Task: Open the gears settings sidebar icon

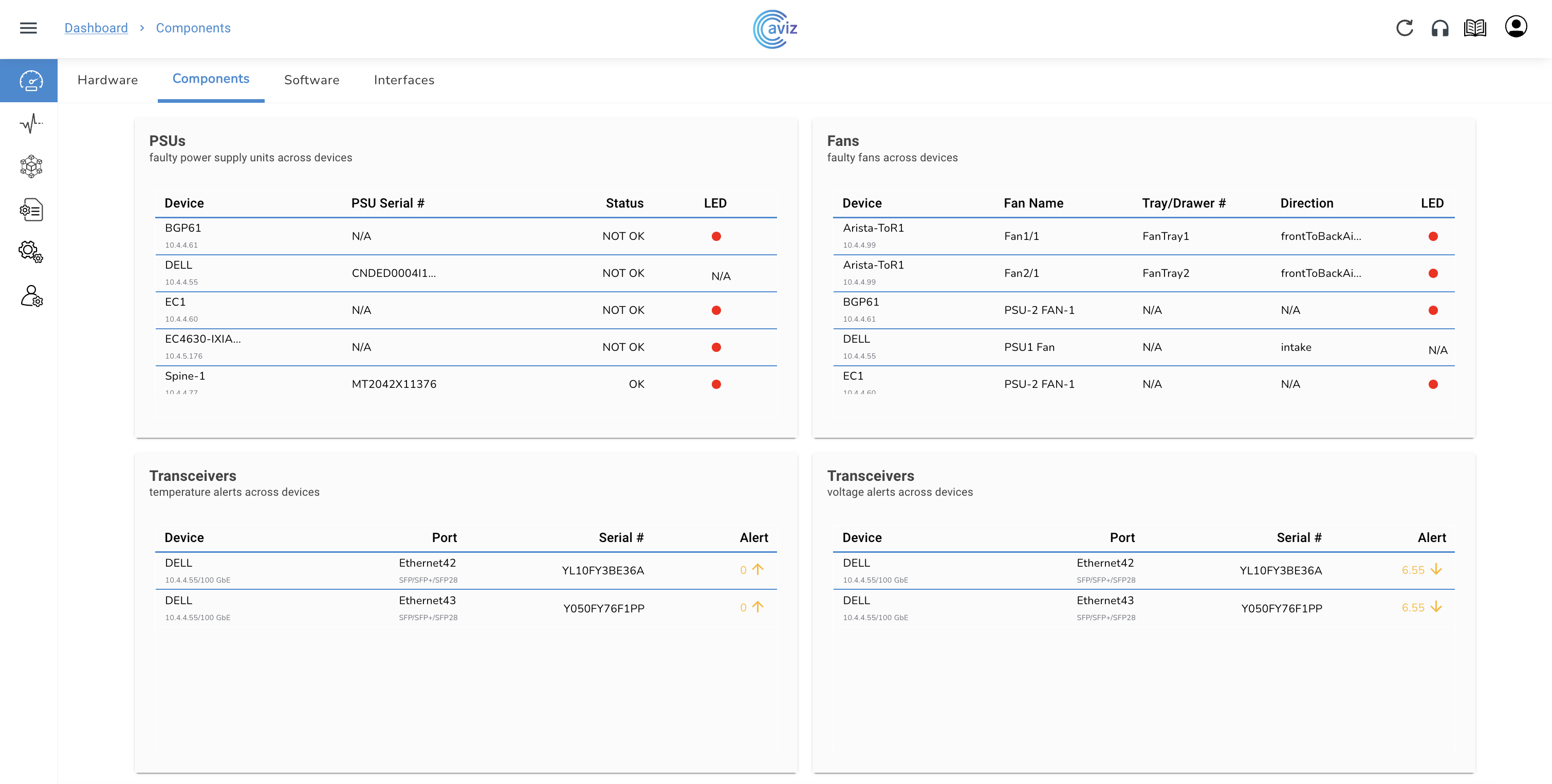Action: (31, 252)
